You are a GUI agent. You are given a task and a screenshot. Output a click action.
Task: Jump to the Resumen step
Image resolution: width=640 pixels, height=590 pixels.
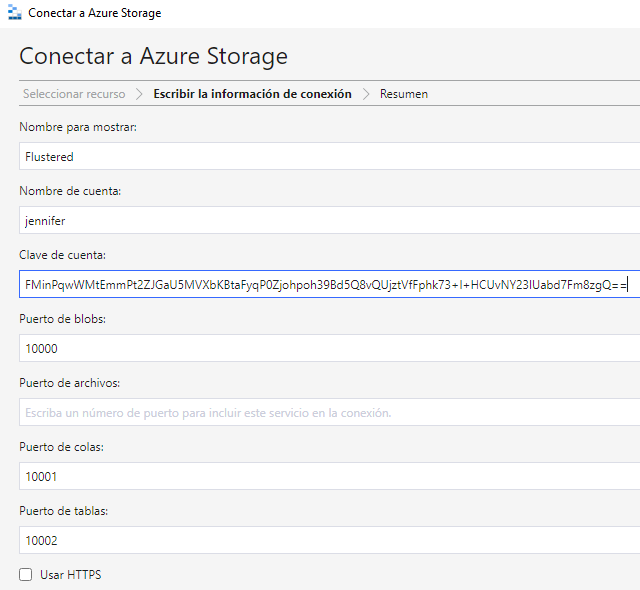404,94
